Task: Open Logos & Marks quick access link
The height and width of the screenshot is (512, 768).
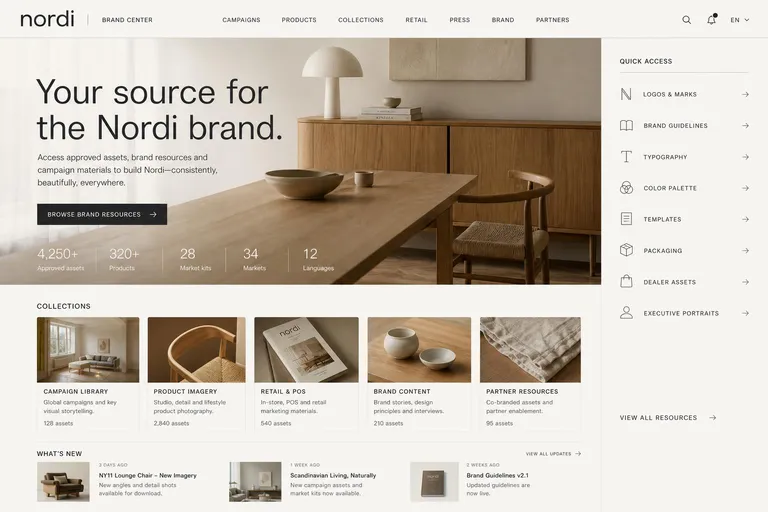Action: click(x=684, y=94)
